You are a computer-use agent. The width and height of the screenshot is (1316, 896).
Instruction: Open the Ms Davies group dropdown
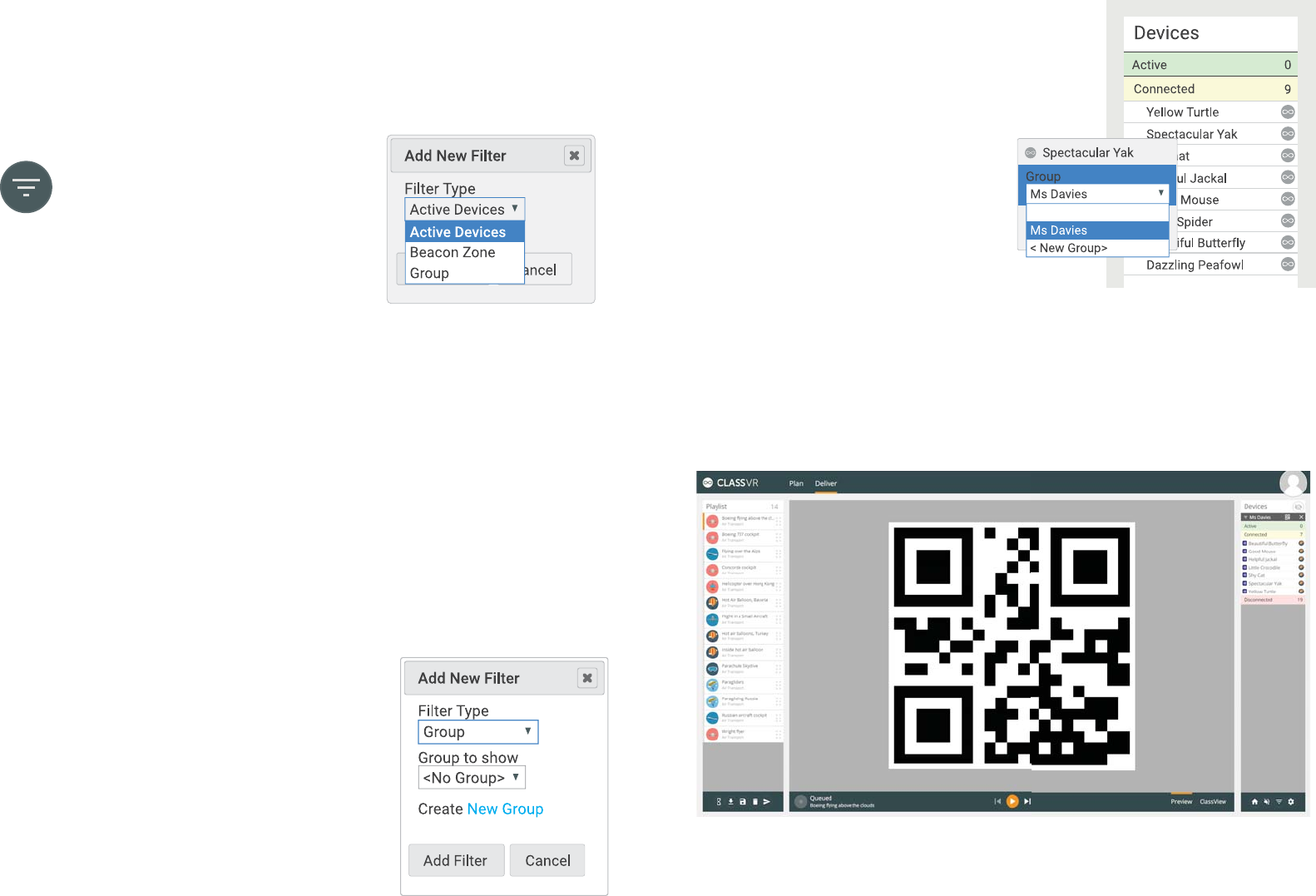pos(1097,194)
